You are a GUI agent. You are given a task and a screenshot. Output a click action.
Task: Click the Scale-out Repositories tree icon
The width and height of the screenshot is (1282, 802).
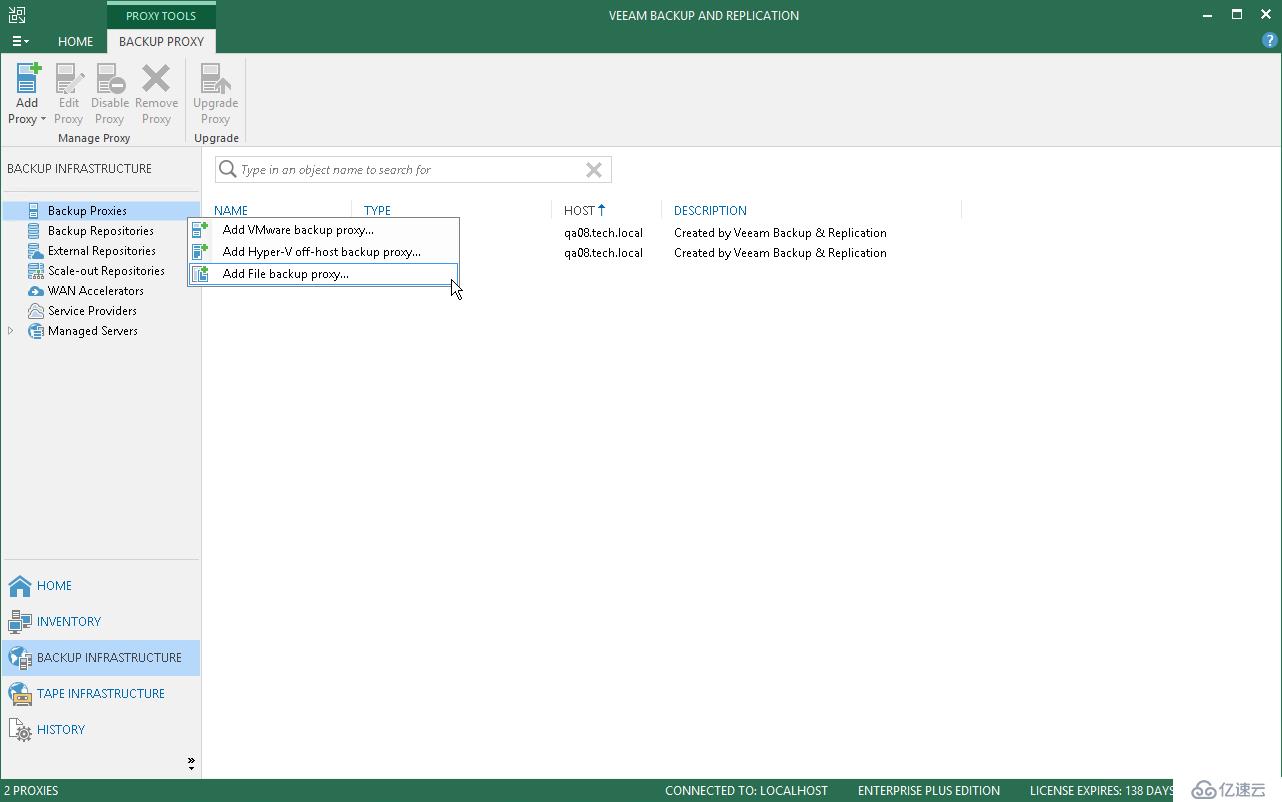click(x=35, y=271)
